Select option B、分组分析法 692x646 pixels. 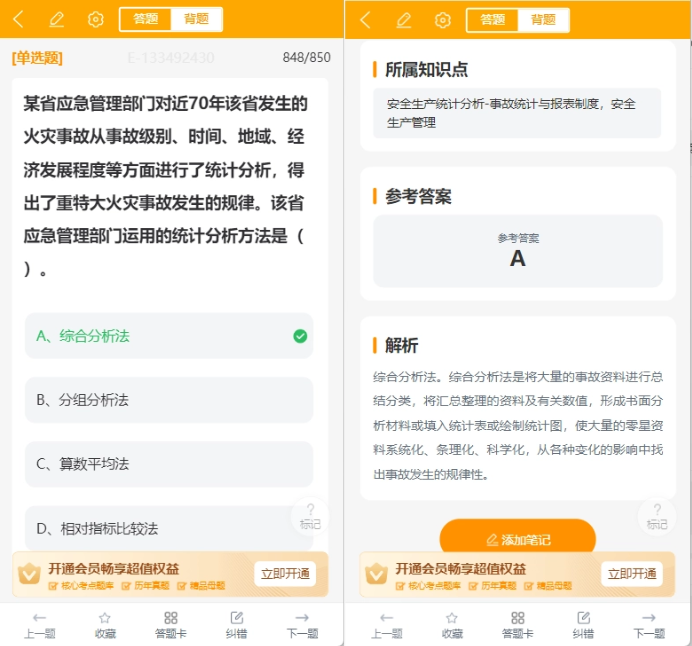(169, 400)
